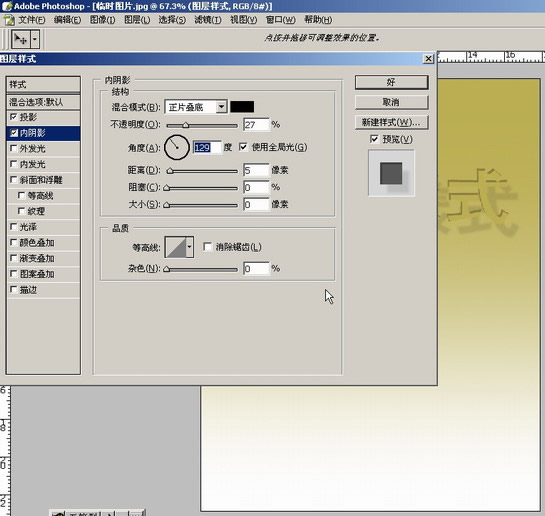Click the 不透明度 slider handle
This screenshot has height=516, width=545.
(x=186, y=125)
